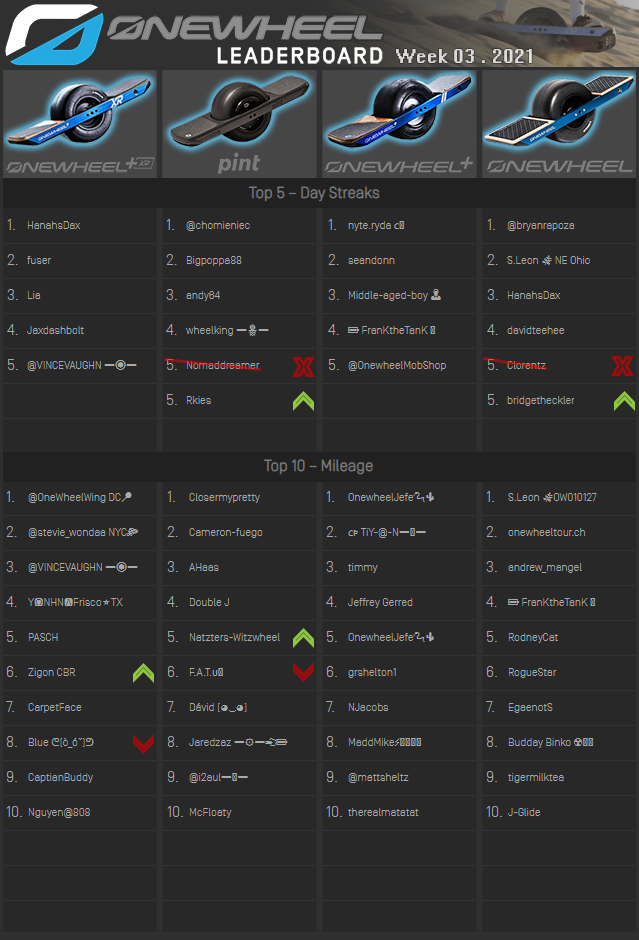Click the green up arrow beside Zigon CBR
This screenshot has height=940, width=639.
[x=144, y=673]
